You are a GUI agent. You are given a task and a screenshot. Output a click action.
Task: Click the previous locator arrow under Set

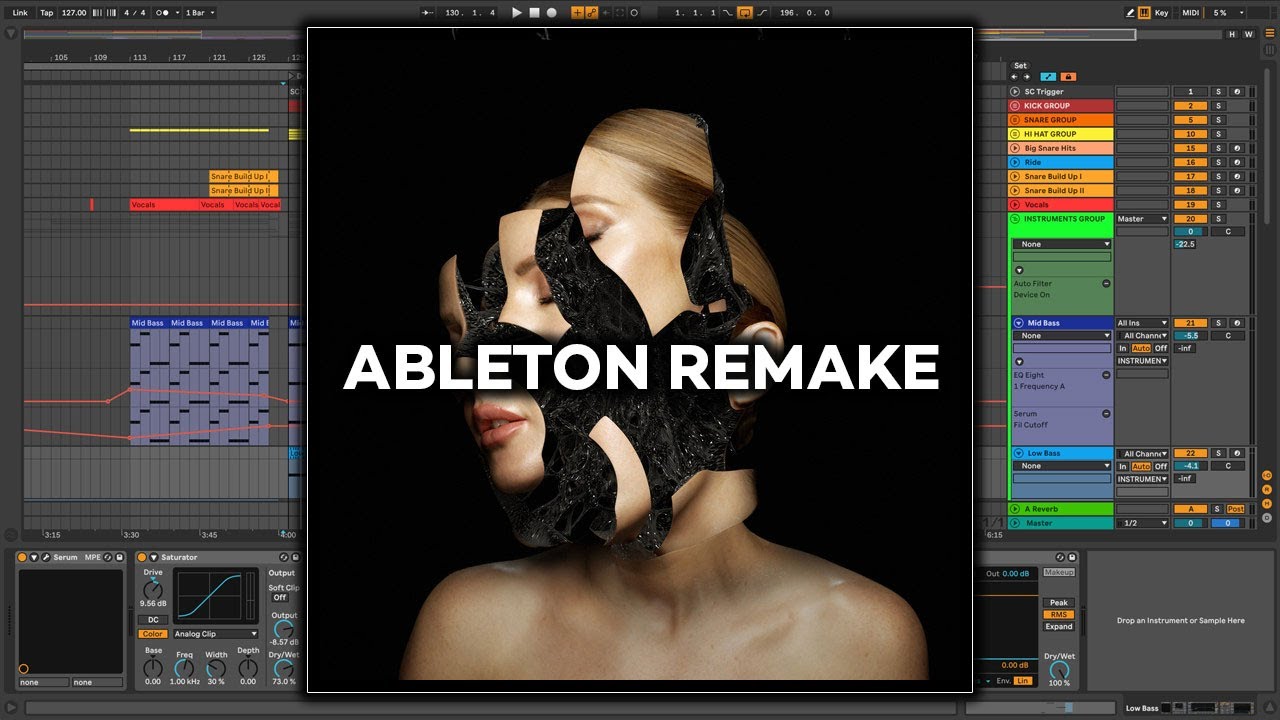point(1015,77)
